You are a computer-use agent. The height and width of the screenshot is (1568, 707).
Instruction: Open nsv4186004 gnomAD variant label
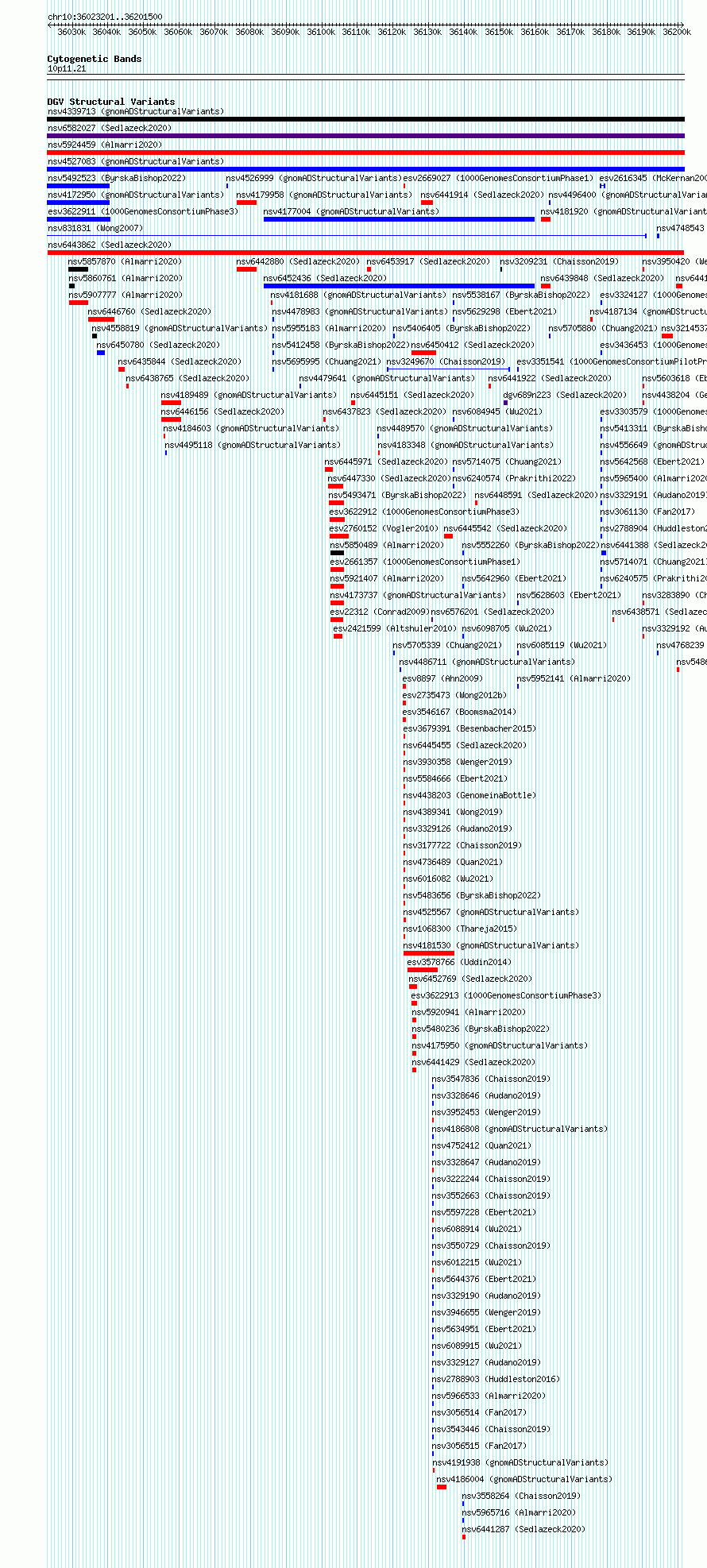pos(525,1479)
